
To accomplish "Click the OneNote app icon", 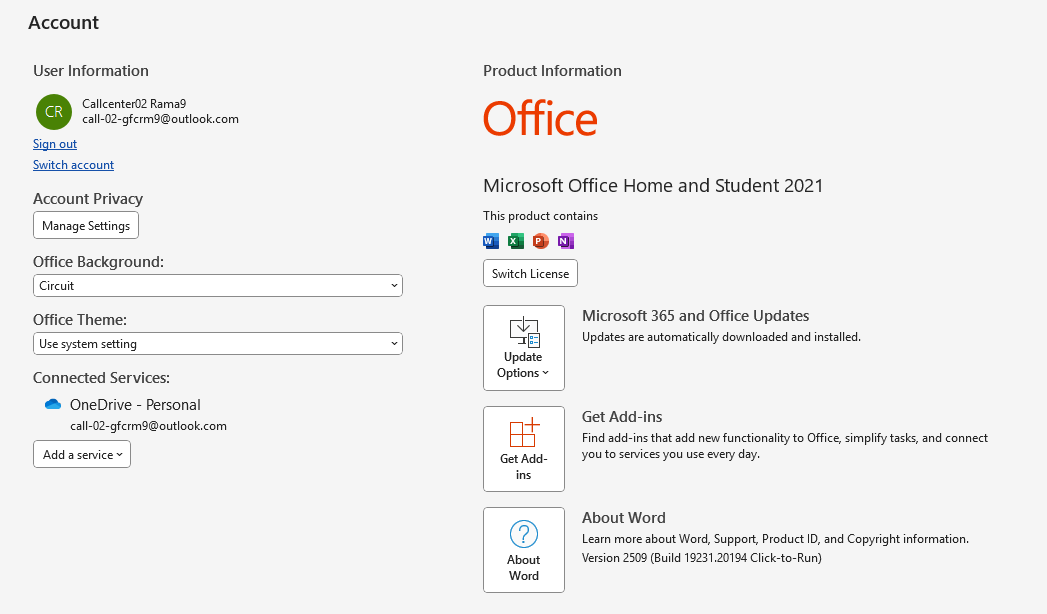I will tap(566, 241).
